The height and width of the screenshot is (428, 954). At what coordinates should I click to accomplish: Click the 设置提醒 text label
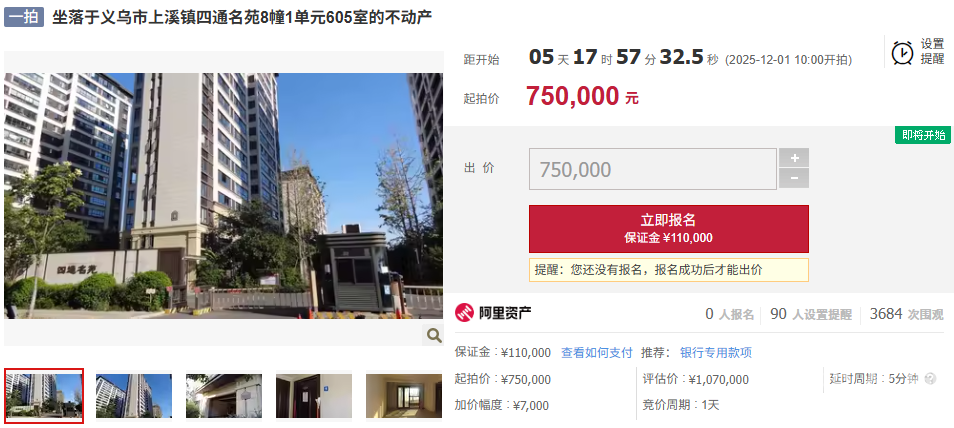[932, 52]
